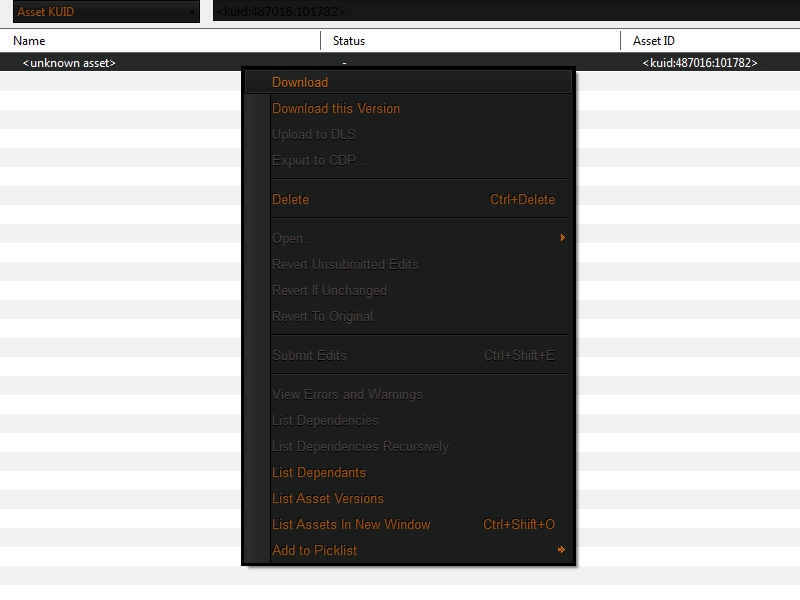Select Submit Edits menu item

click(309, 356)
